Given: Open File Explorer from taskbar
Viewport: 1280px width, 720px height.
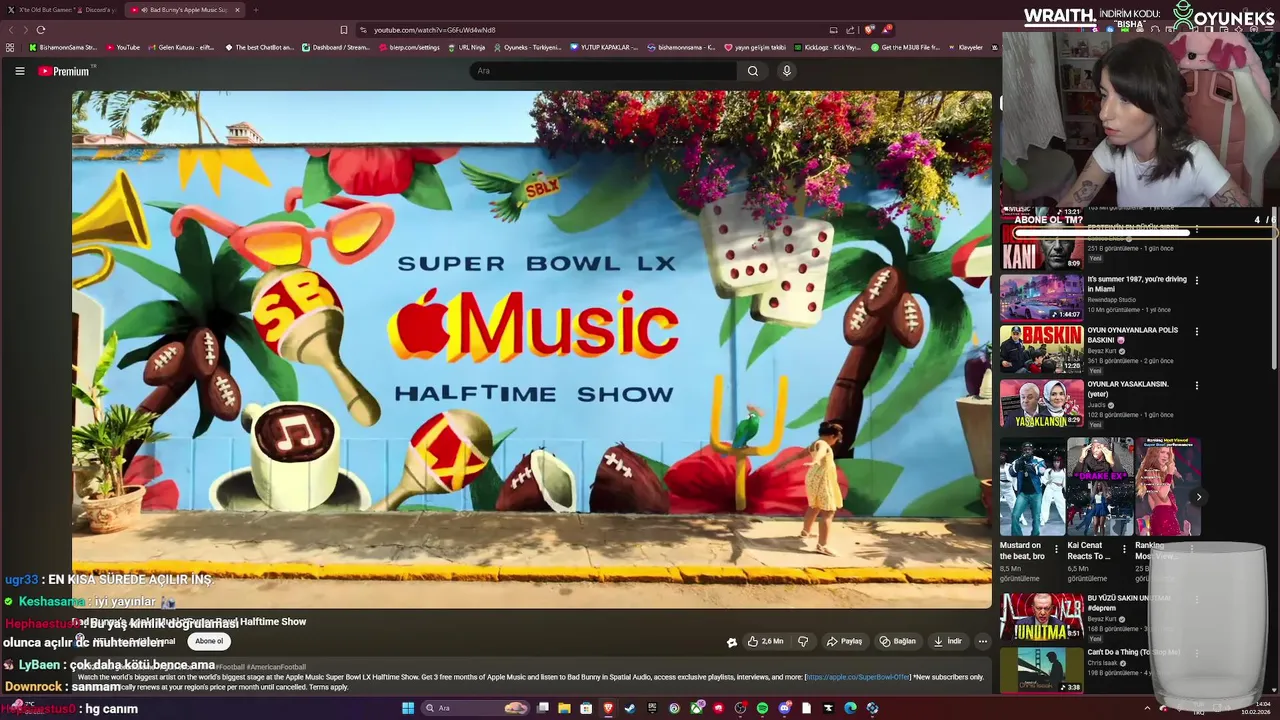Looking at the screenshot, I should [564, 708].
